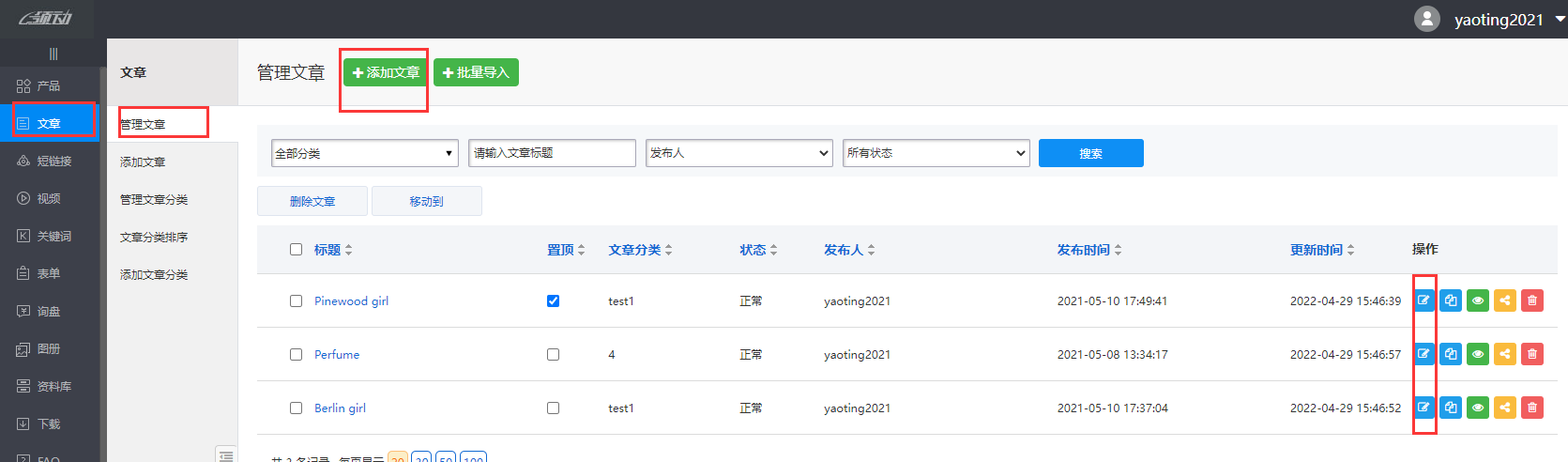
Task: Open the yaoting2021 account dropdown
Action: click(1509, 20)
